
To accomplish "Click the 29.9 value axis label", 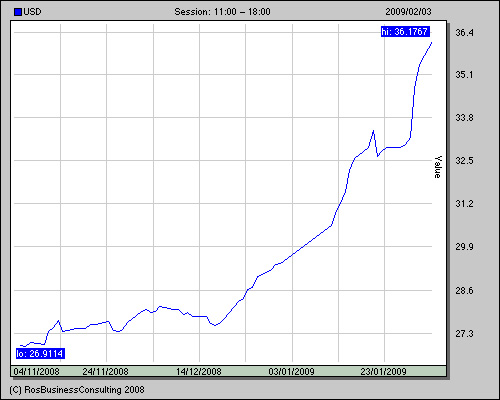I will (464, 247).
